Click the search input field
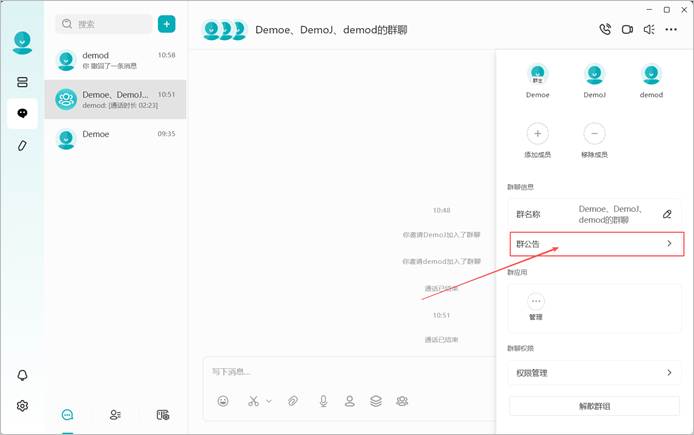This screenshot has width=694, height=435. (104, 24)
